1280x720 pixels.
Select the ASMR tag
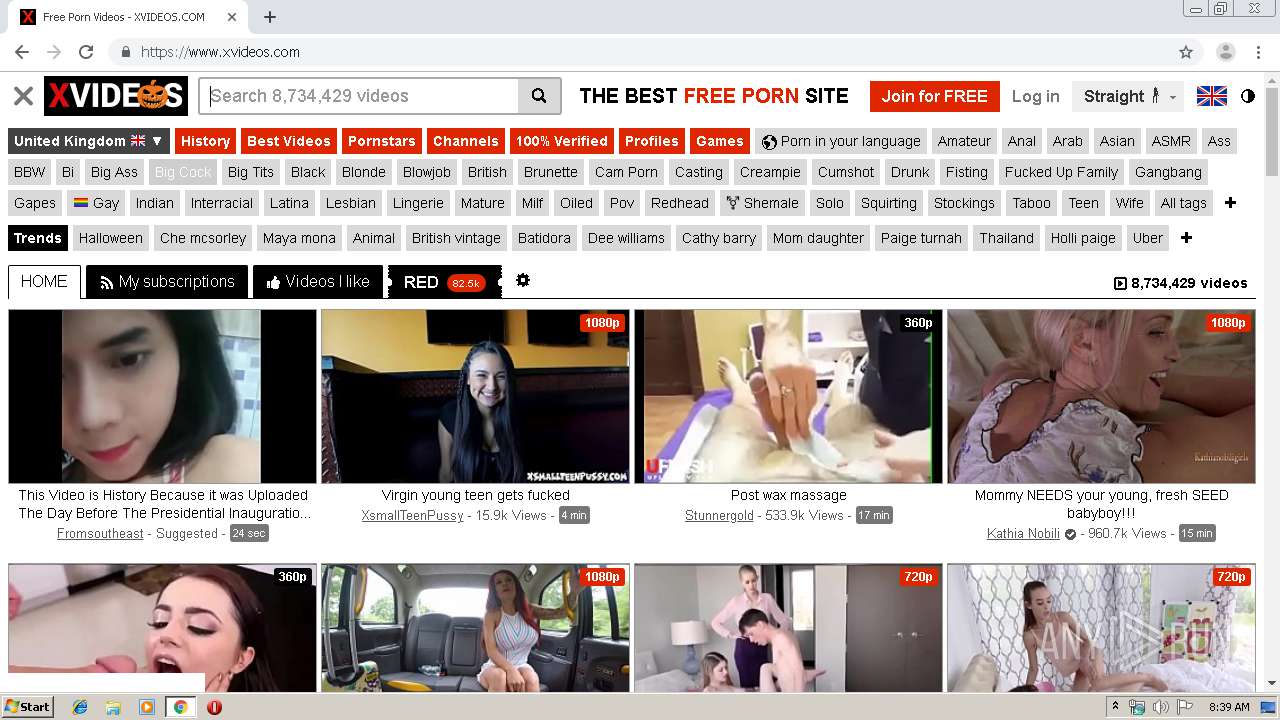tap(1171, 141)
